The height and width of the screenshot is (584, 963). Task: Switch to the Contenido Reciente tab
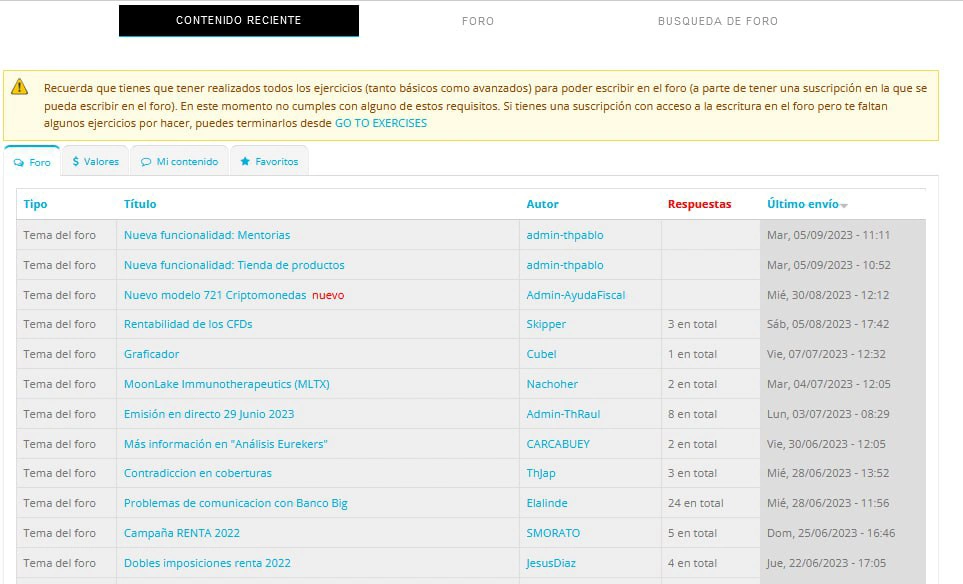click(238, 21)
